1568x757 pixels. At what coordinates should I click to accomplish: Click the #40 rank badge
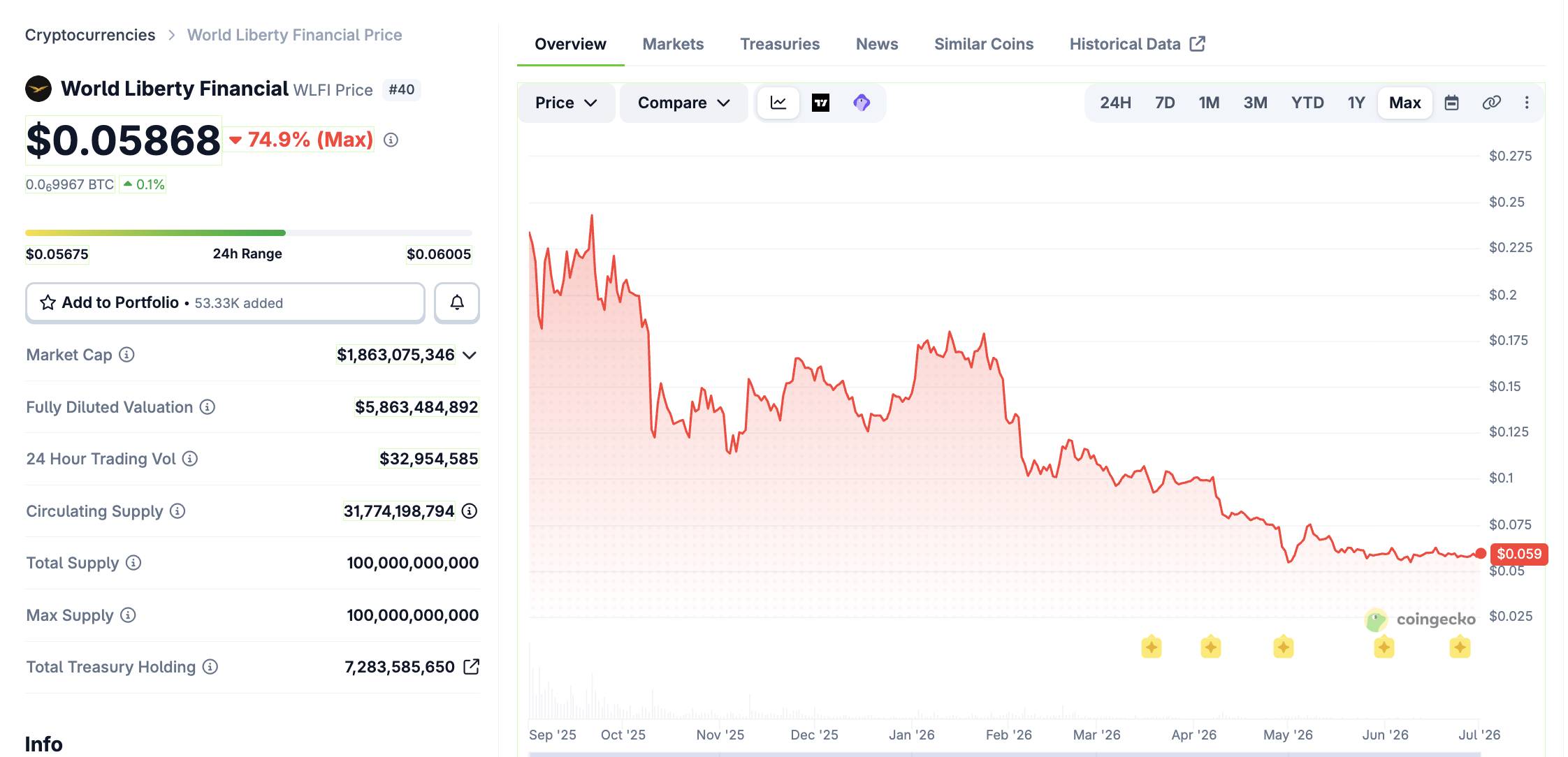[401, 89]
